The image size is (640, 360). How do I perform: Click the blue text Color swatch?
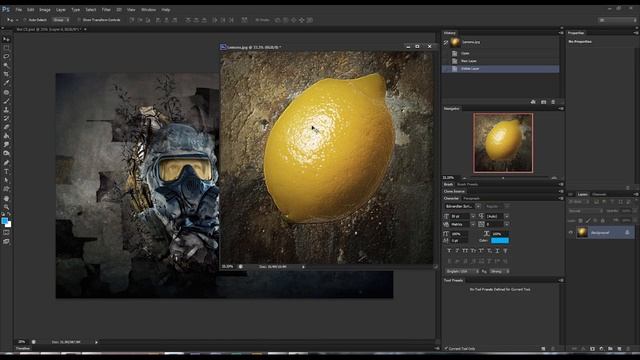tap(500, 240)
